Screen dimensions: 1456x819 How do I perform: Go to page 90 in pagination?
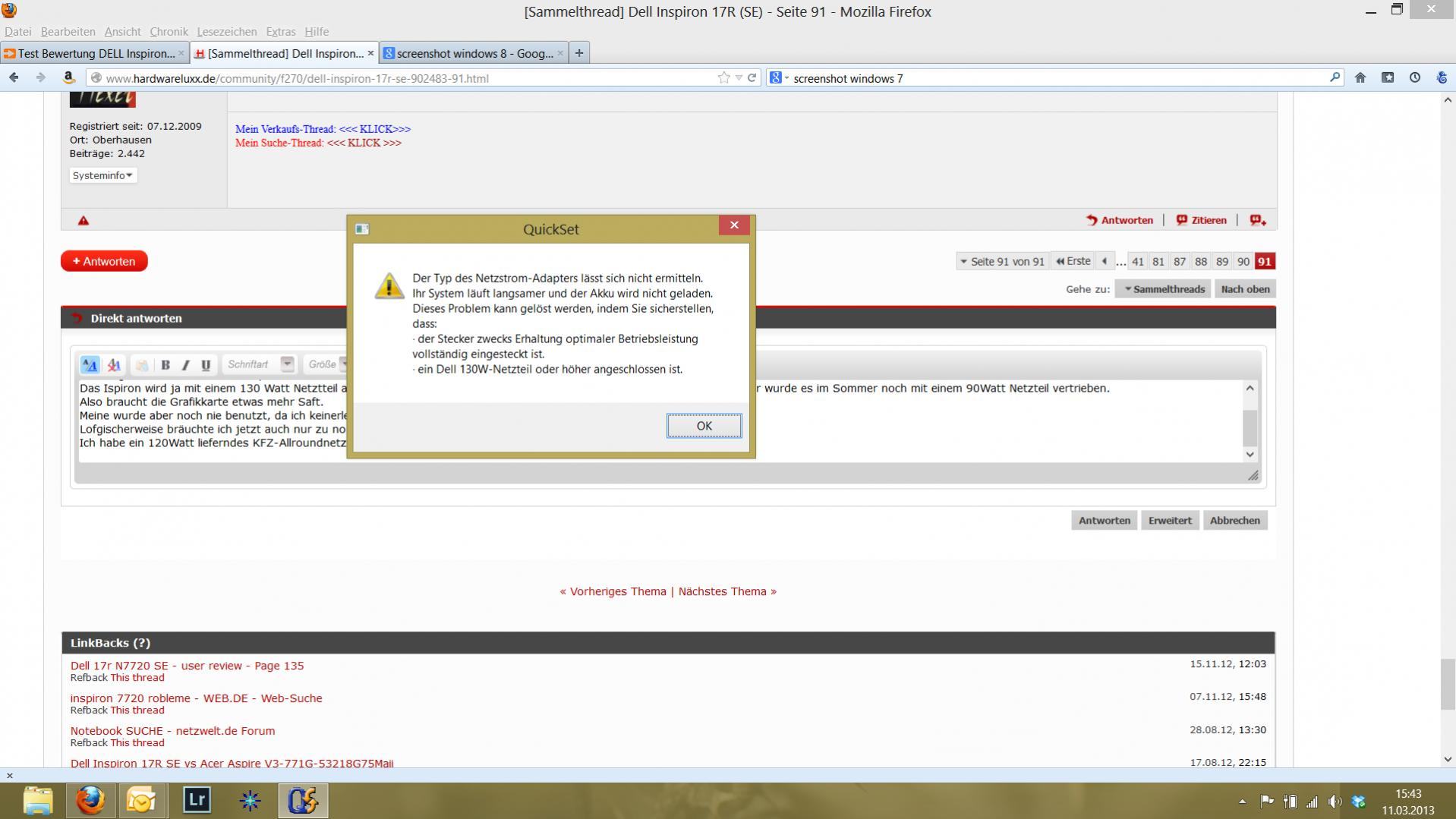pos(1243,261)
